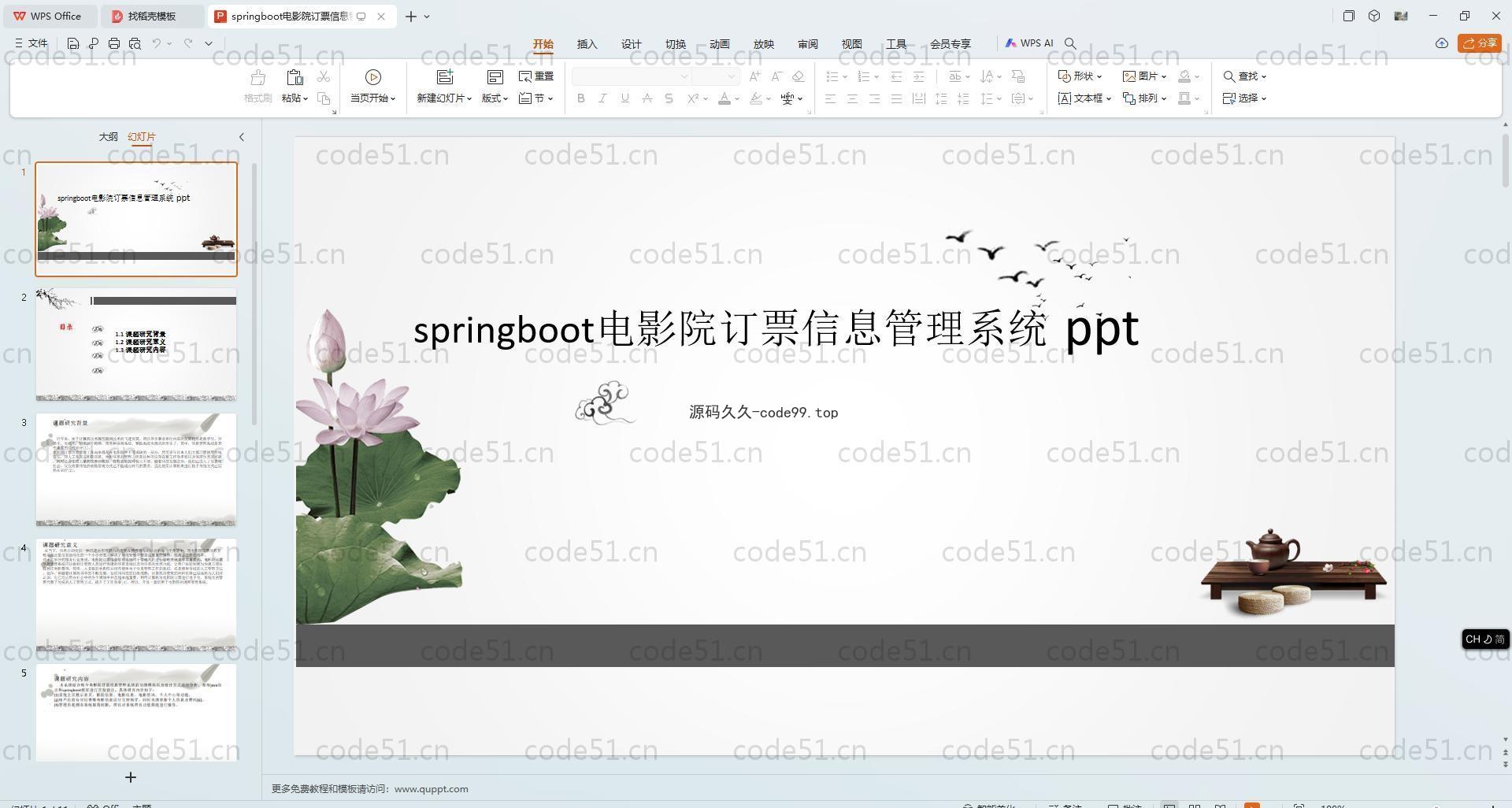Click the save icon in quick toolbar
Screen dimensions: 1512x808
tap(73, 43)
